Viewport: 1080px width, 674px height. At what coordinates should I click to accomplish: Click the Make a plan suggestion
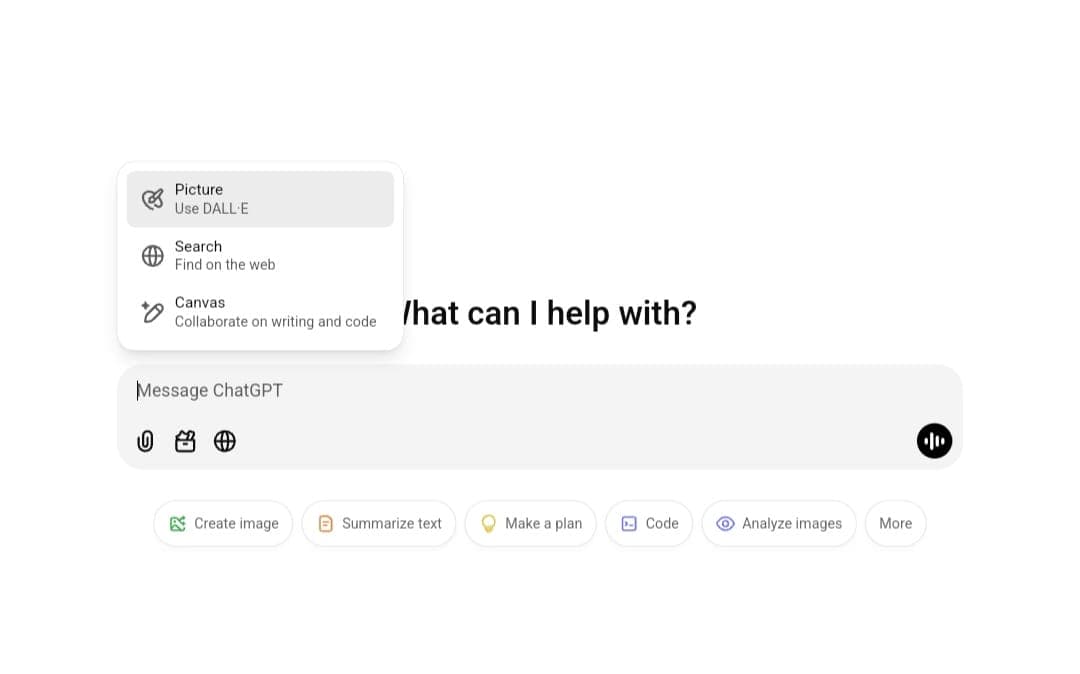(x=530, y=523)
